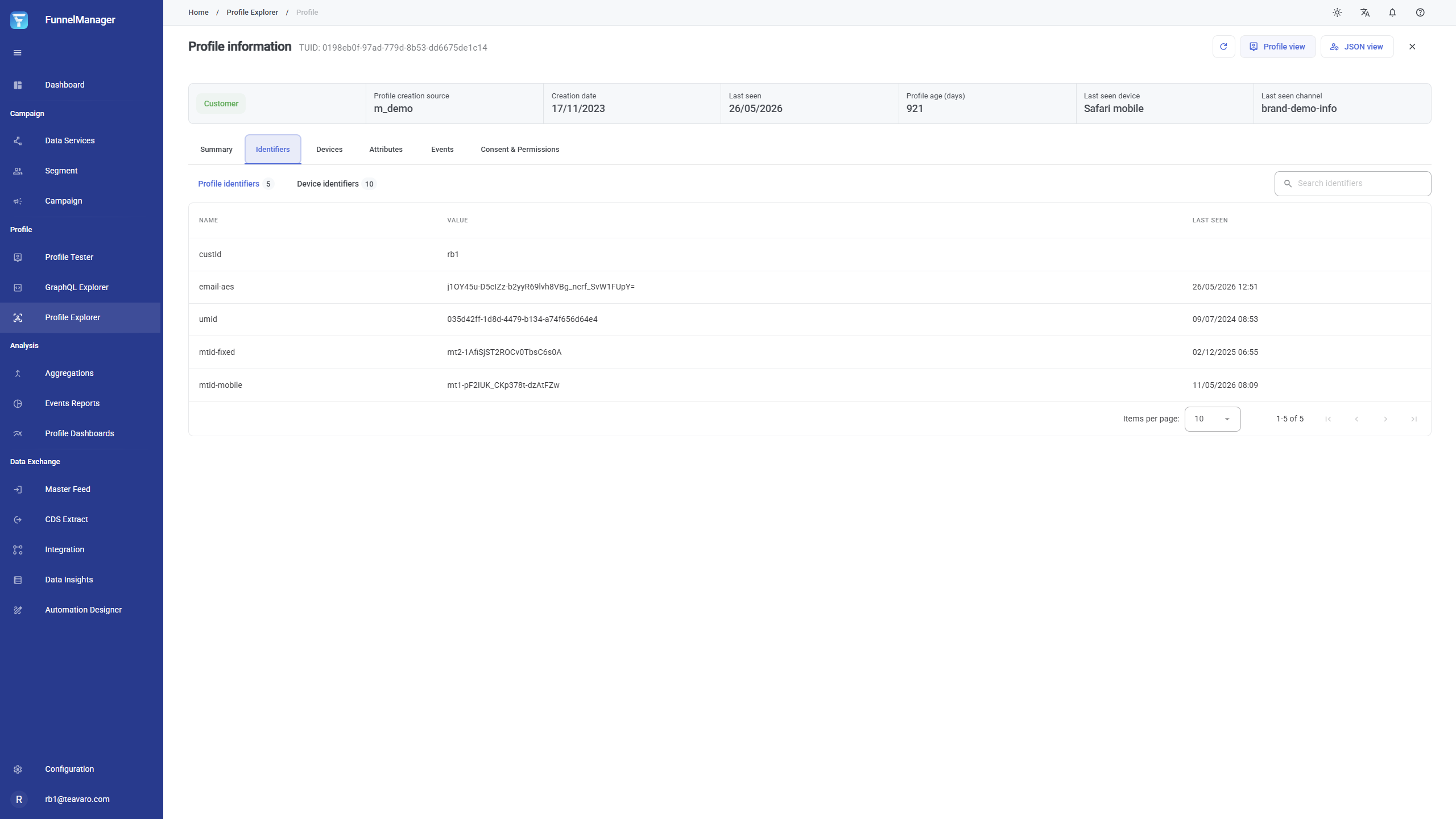Click the Profile Tester icon
The height and width of the screenshot is (819, 1456).
tap(18, 257)
